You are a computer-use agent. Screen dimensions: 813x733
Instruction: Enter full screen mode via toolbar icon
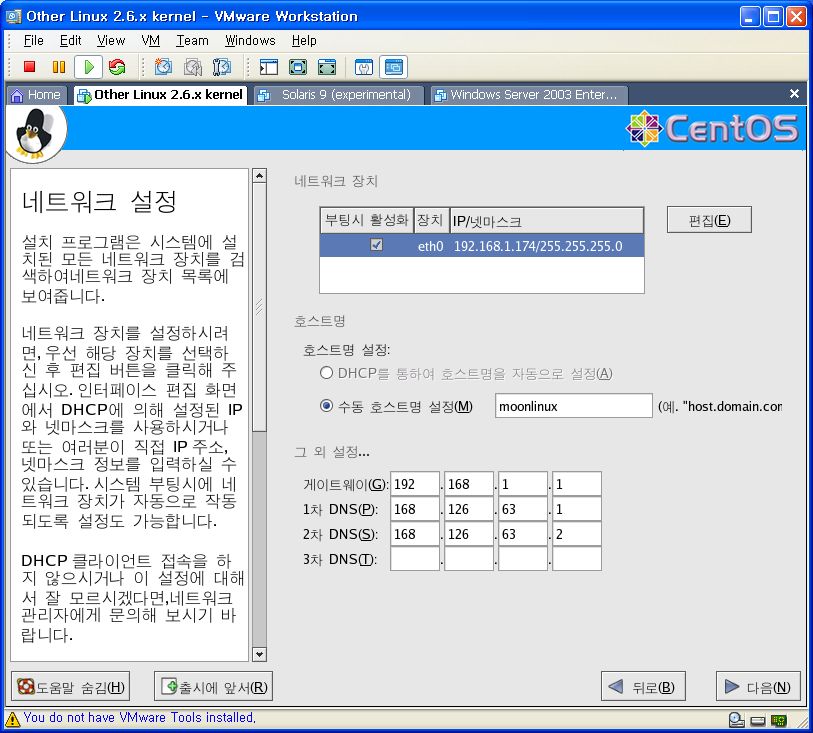point(297,67)
